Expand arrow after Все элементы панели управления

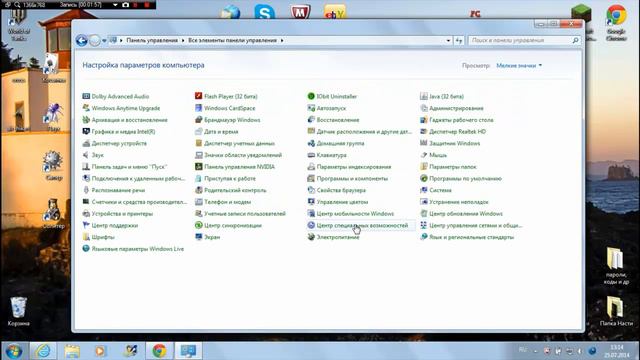282,40
